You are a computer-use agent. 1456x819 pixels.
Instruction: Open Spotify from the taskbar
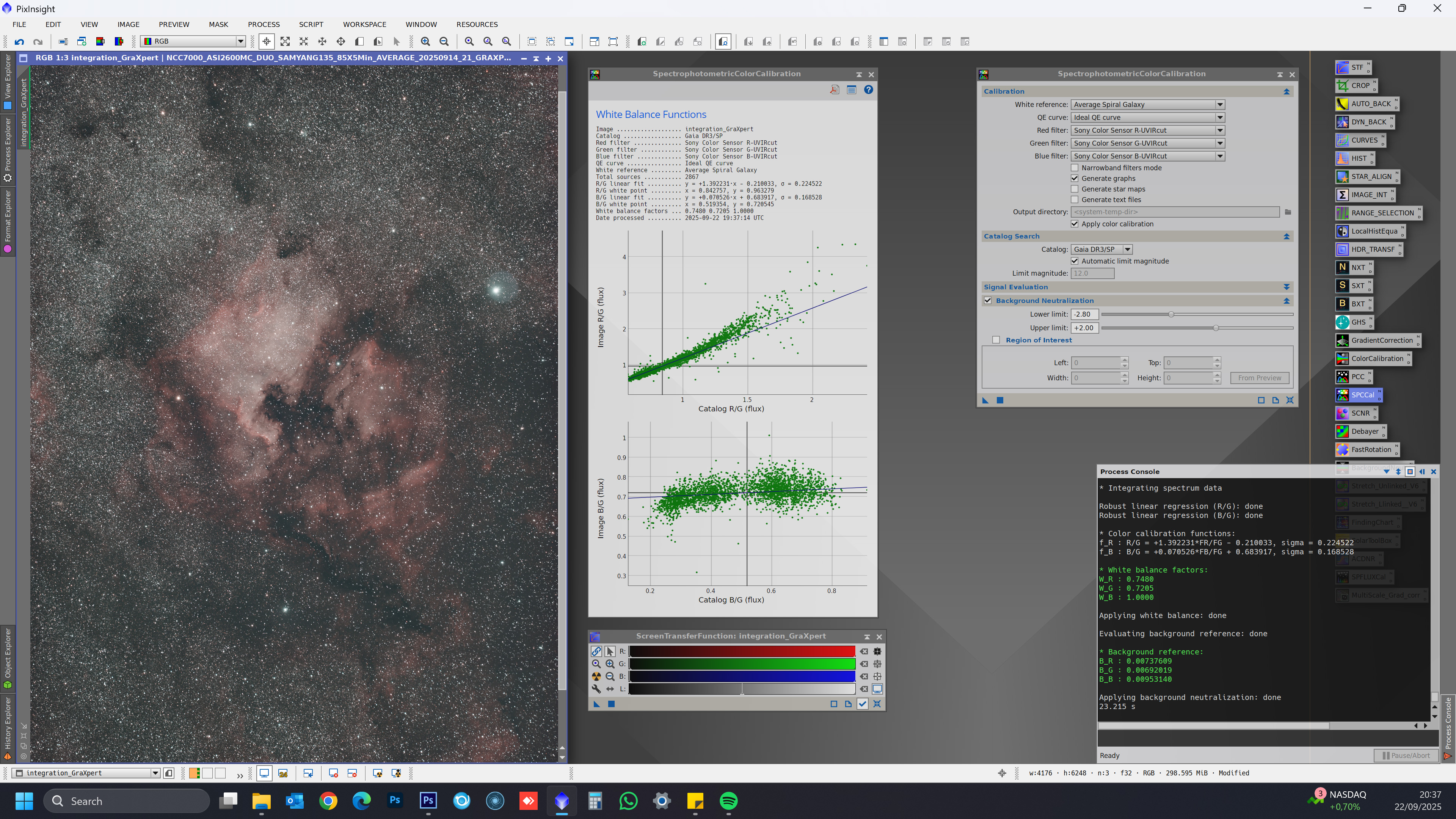(x=728, y=801)
